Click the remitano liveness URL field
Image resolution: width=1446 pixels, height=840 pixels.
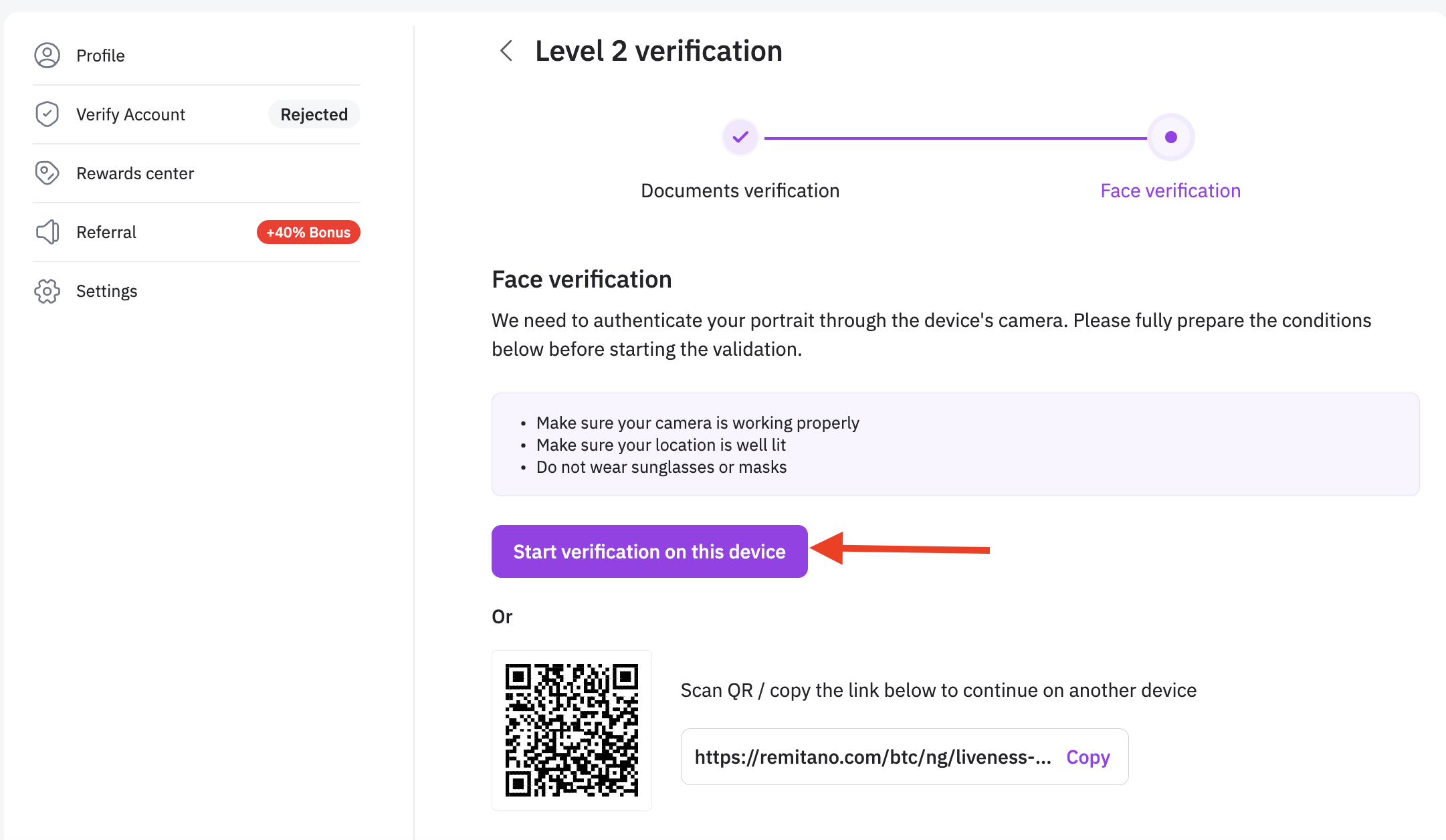[x=872, y=757]
